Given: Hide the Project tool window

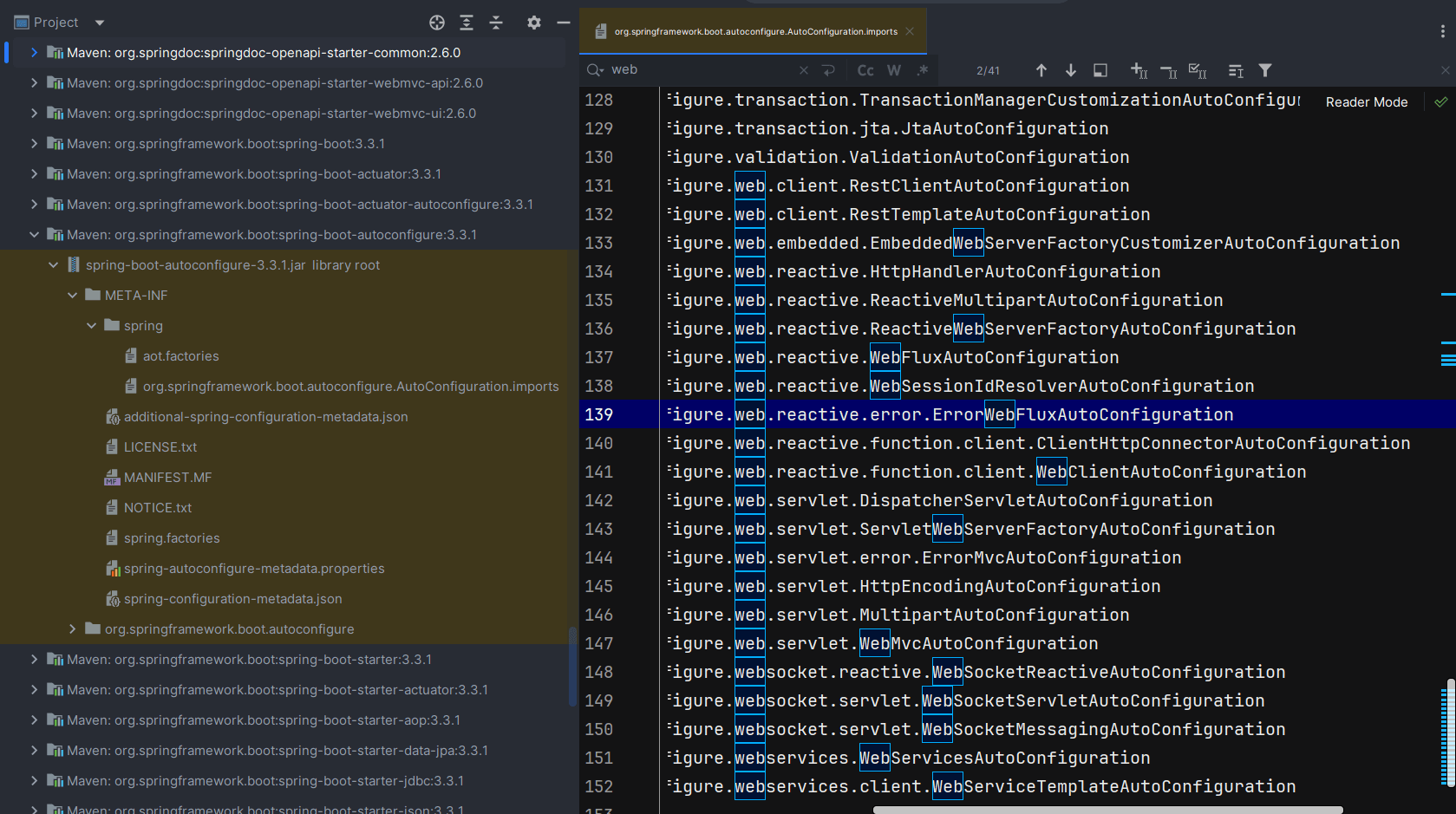Looking at the screenshot, I should (563, 23).
